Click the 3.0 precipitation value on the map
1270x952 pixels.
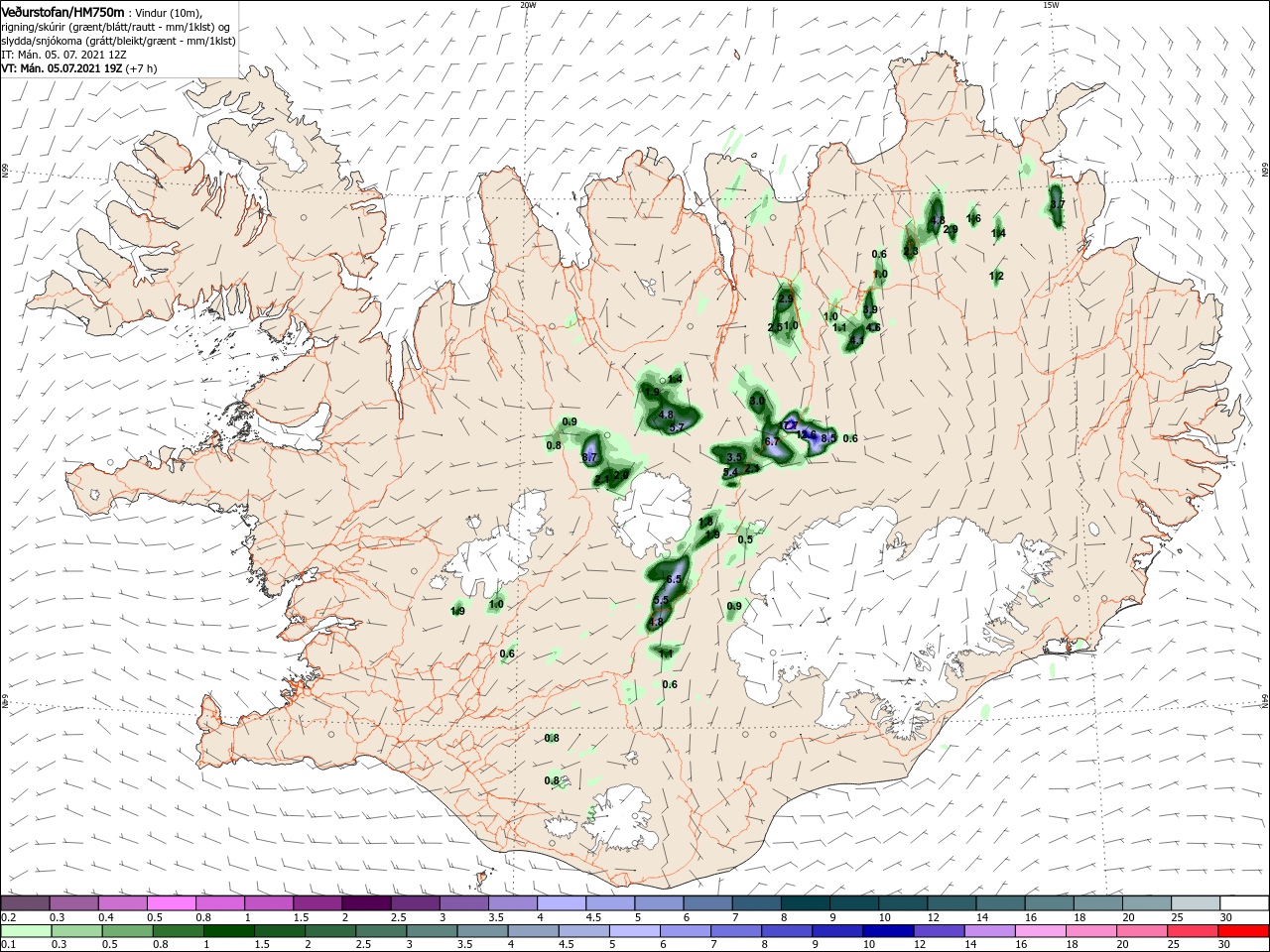(x=757, y=402)
